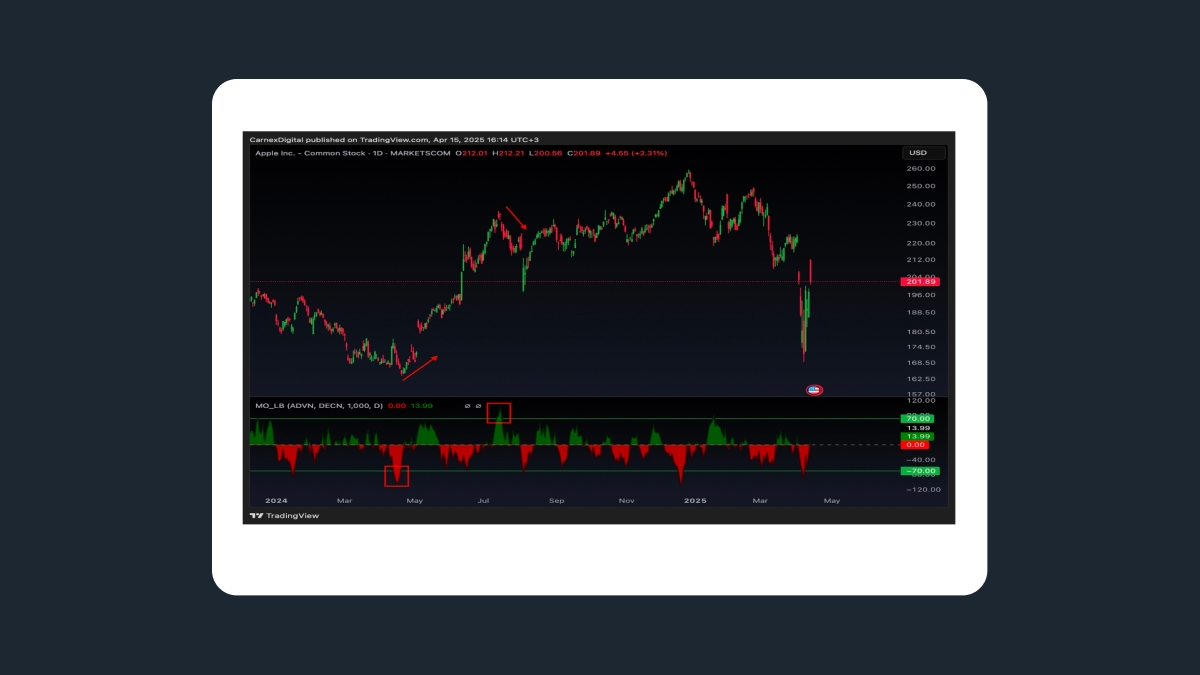Click the green -70.00 level label
The height and width of the screenshot is (675, 1200).
[x=918, y=470]
